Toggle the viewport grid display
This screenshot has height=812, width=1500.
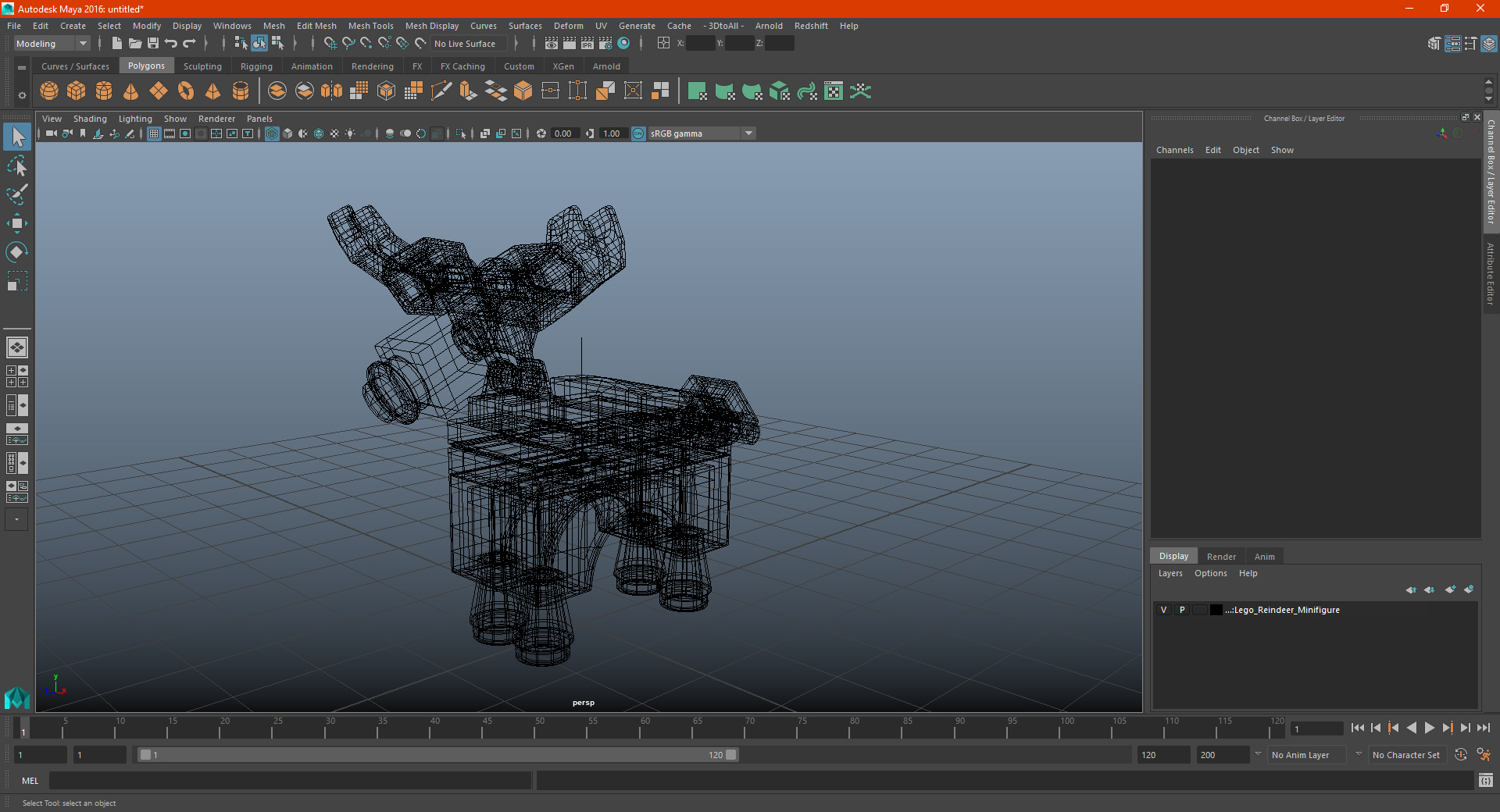(x=154, y=134)
